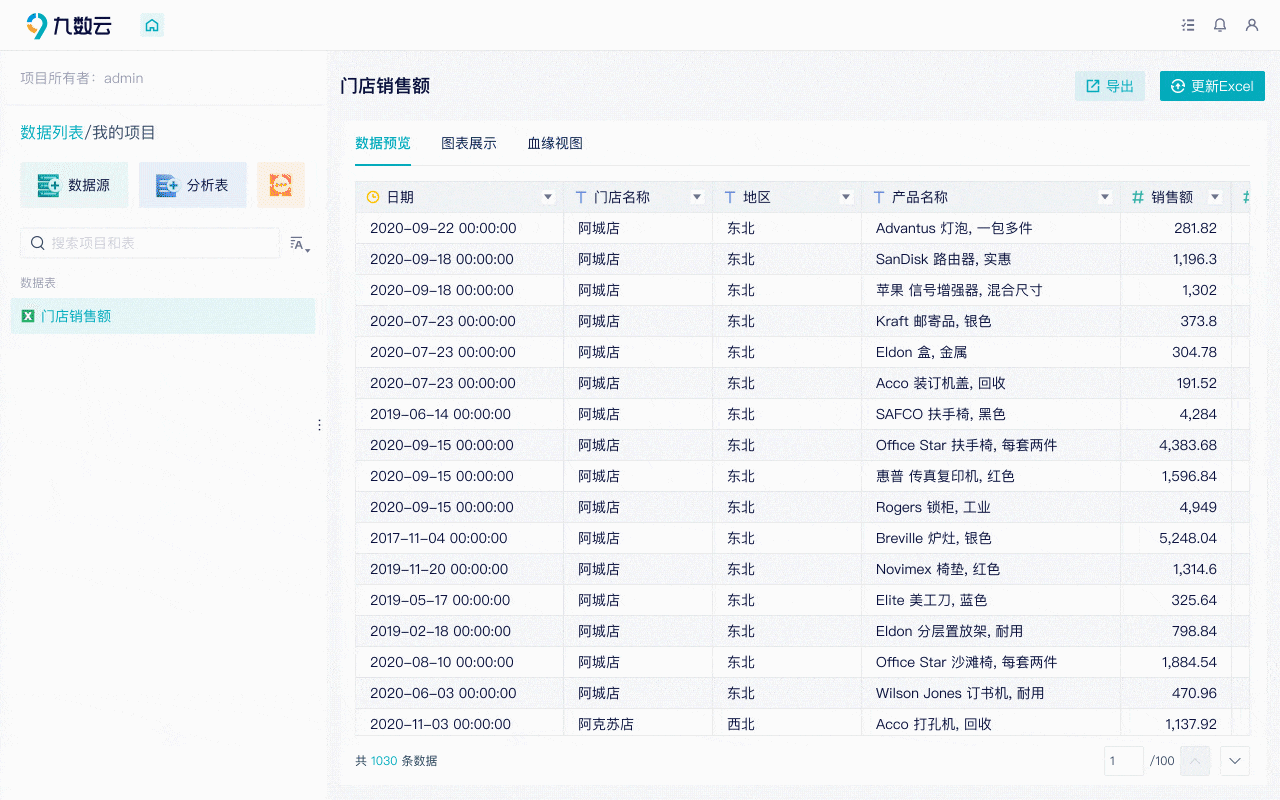Click cell 阿克苏店
1280x800 pixels.
click(637, 724)
